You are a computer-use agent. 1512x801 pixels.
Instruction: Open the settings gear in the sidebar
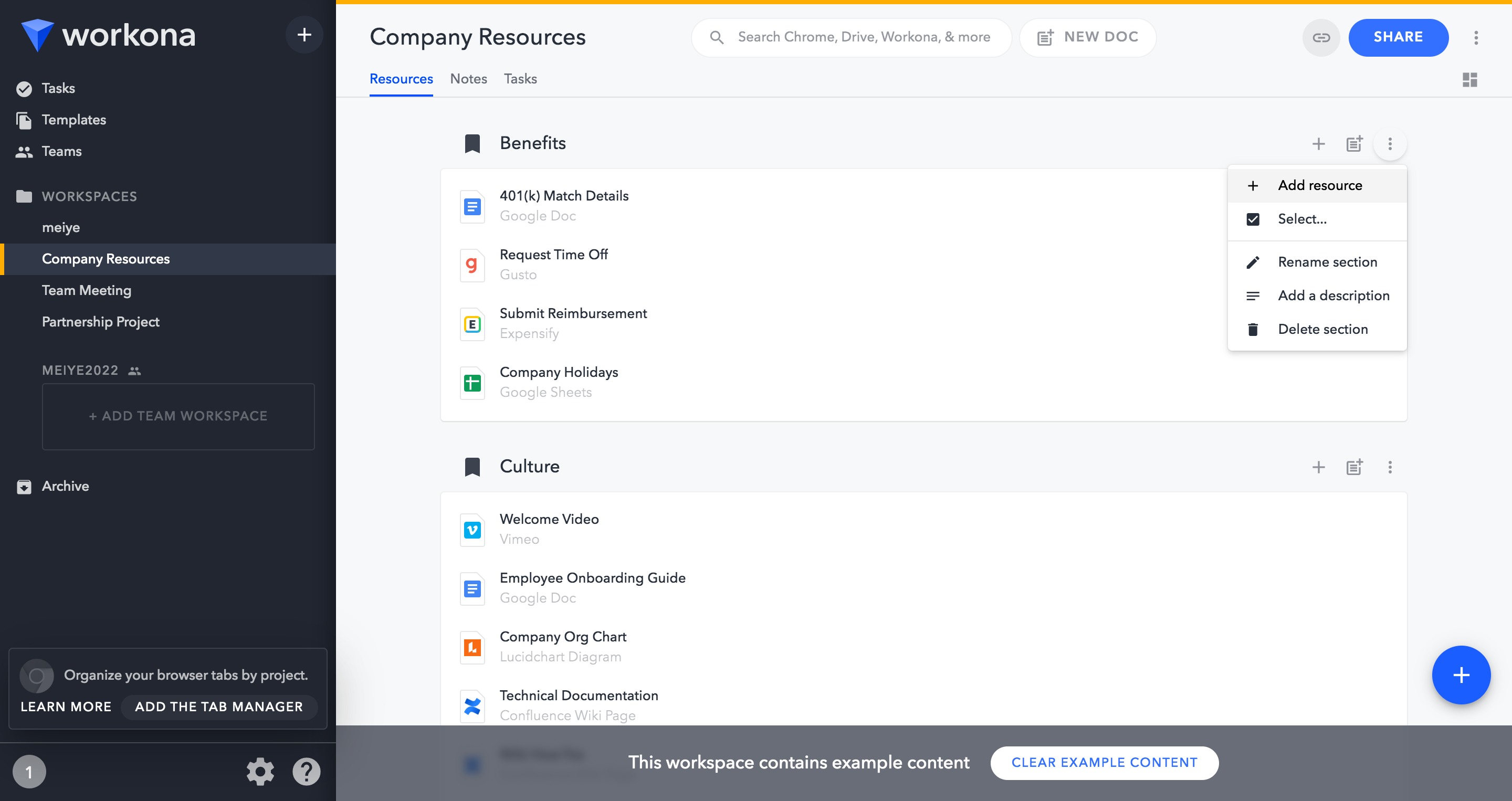(260, 771)
